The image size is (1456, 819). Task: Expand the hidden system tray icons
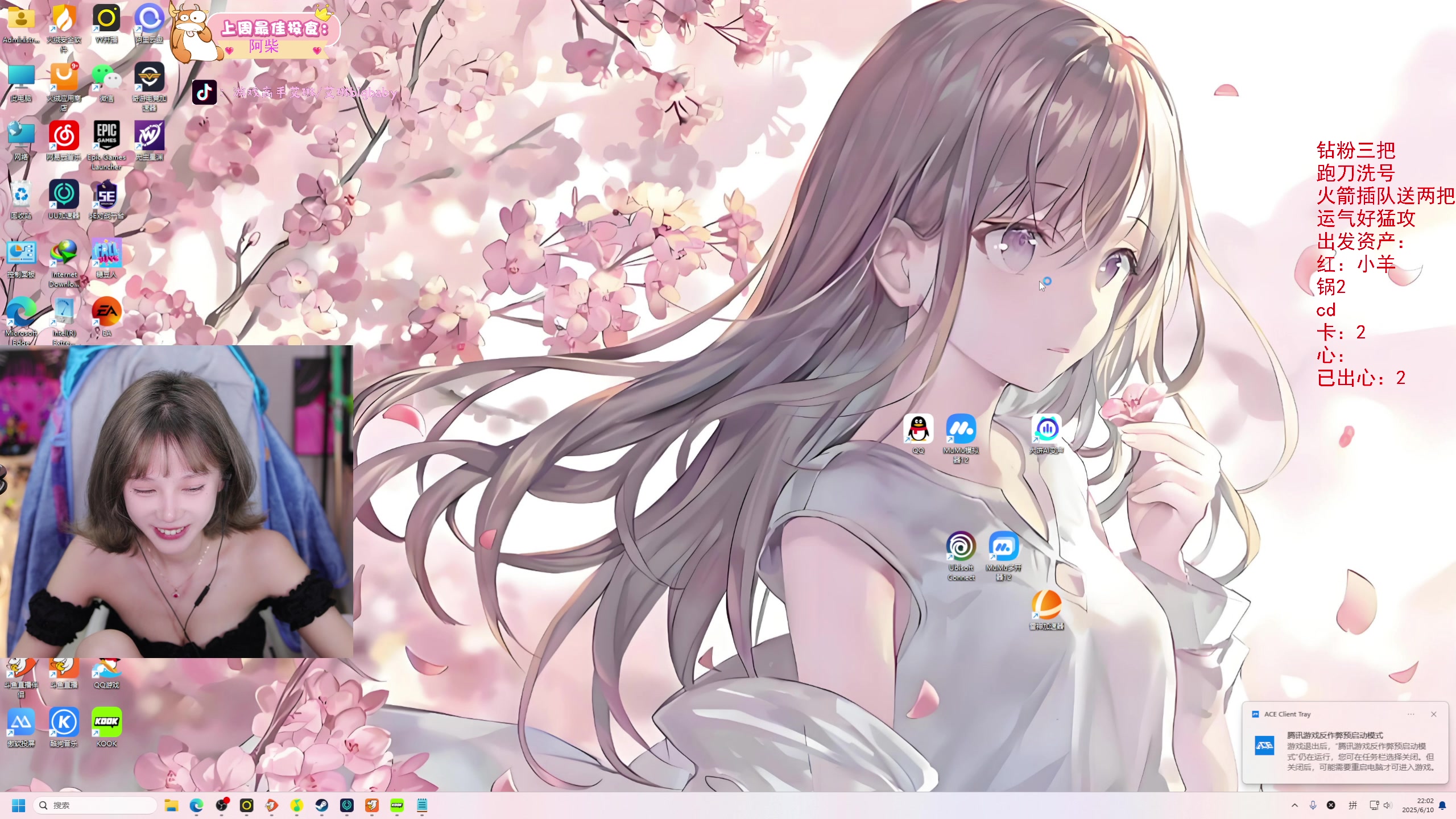[x=1295, y=805]
